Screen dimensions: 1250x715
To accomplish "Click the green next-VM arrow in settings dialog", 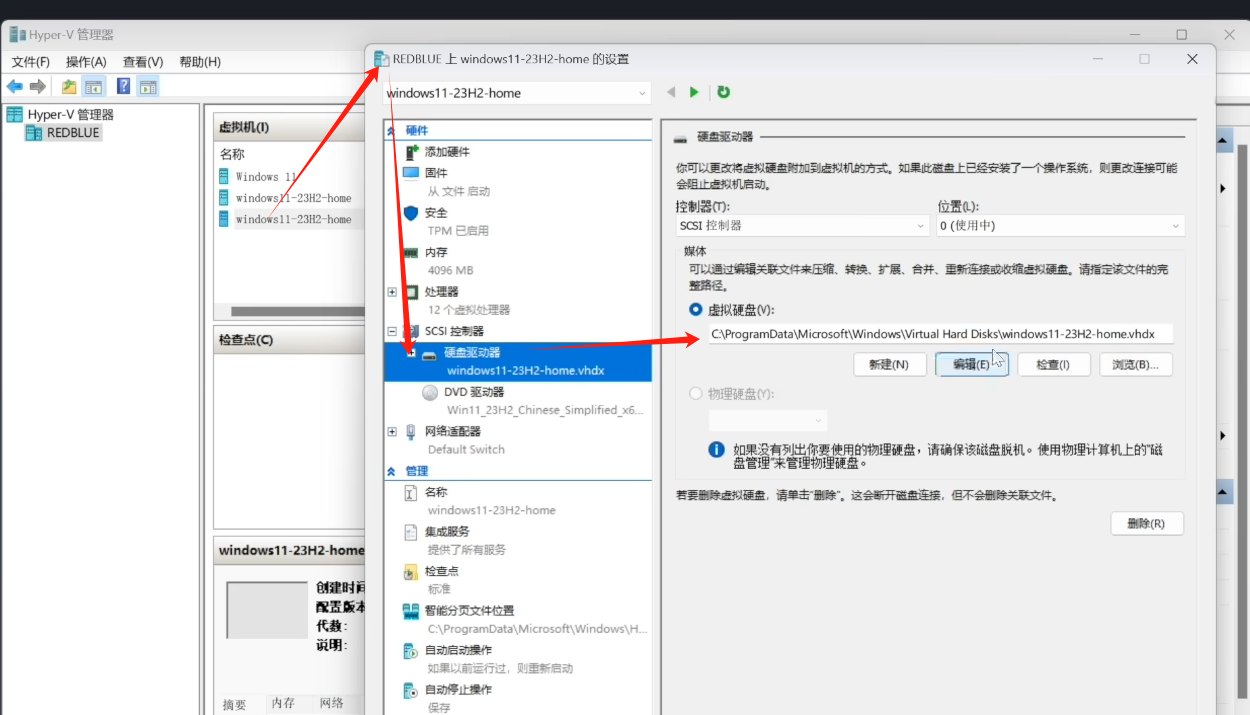I will (x=694, y=92).
